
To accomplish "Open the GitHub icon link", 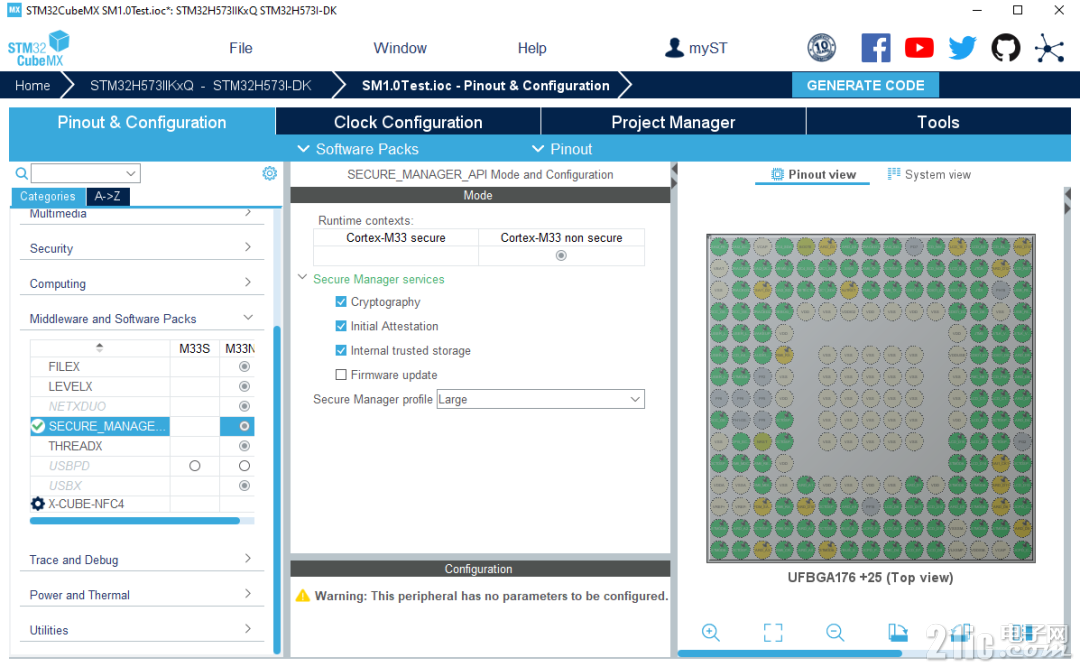I will pyautogui.click(x=1006, y=48).
